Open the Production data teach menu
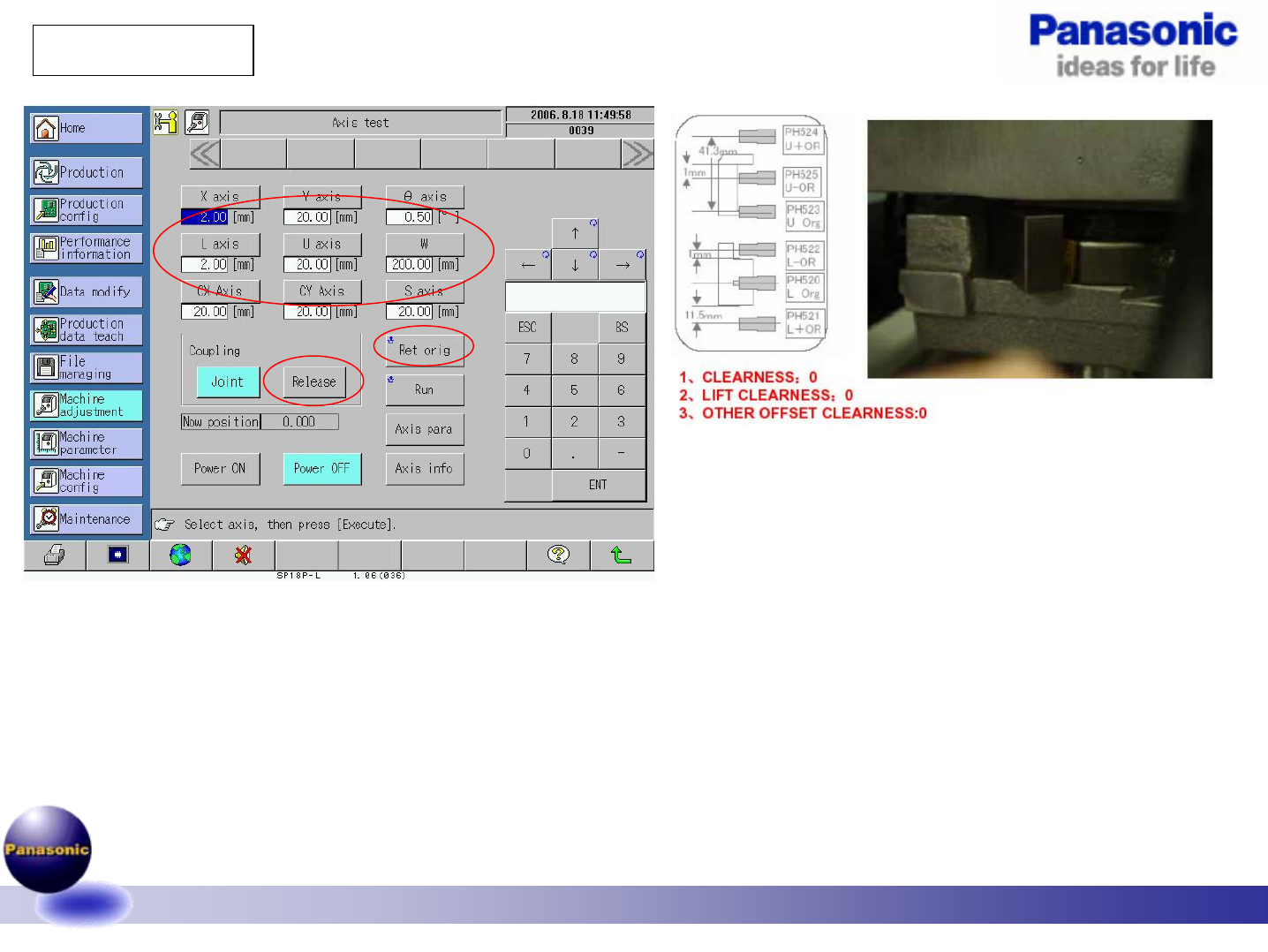Image resolution: width=1268 pixels, height=952 pixels. coord(87,329)
